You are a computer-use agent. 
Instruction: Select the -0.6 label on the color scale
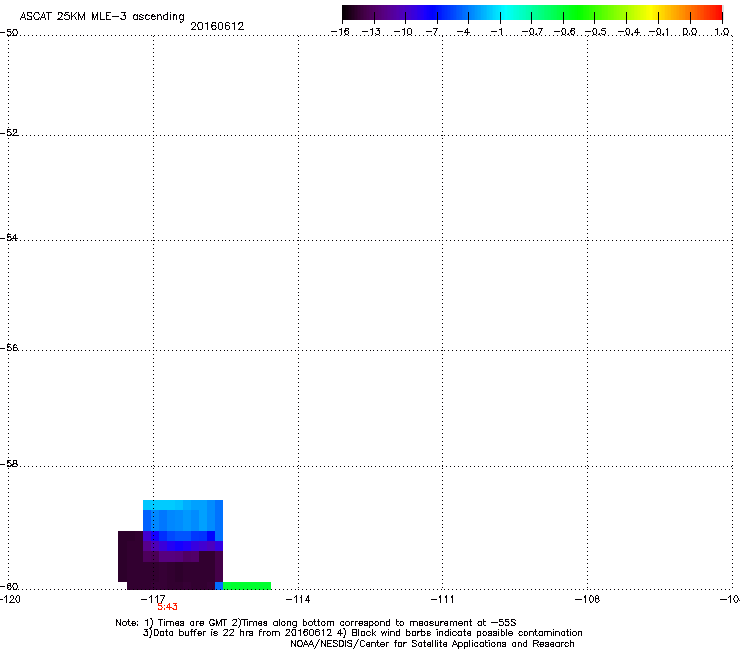(x=564, y=32)
